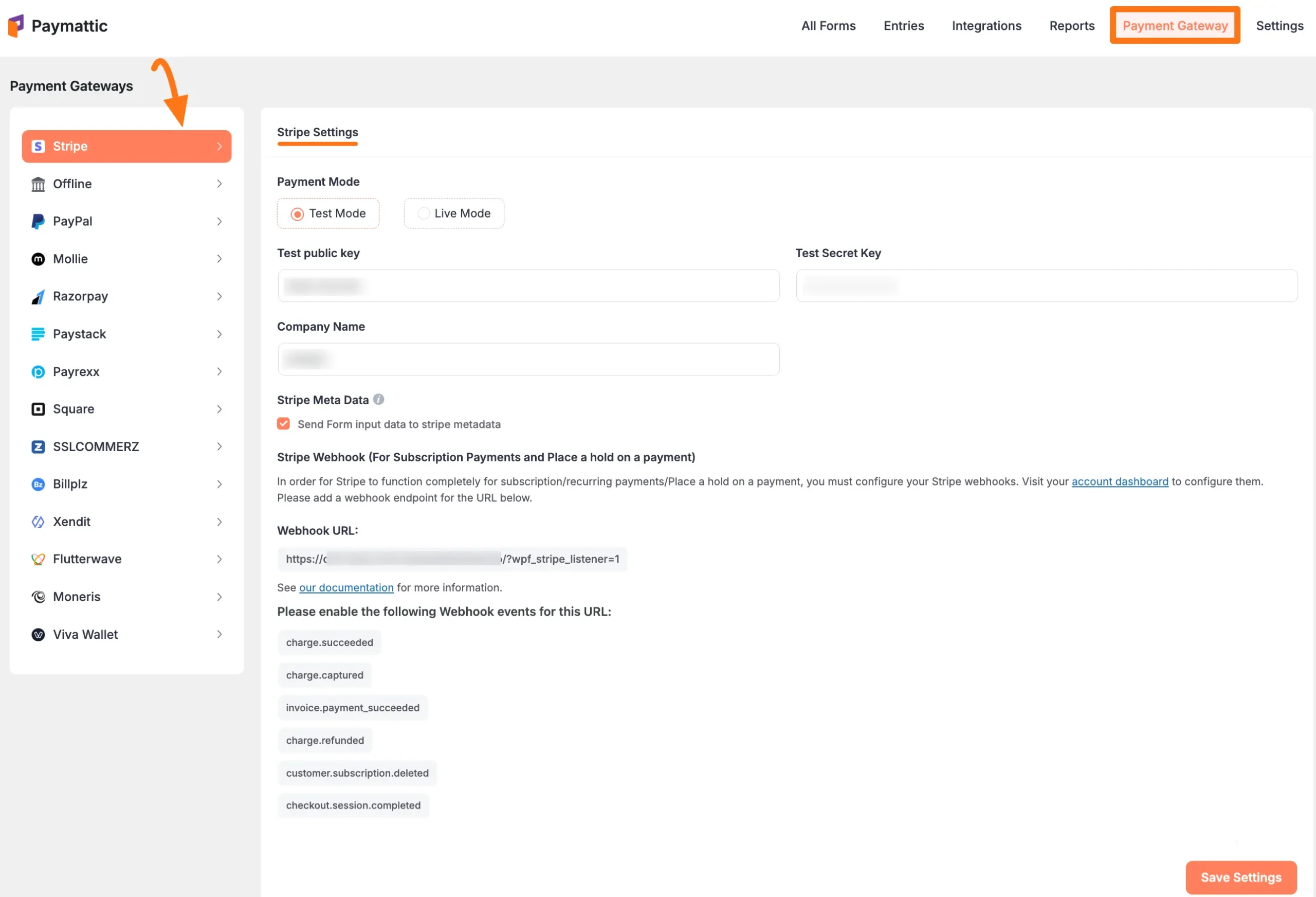Screen dimensions: 1316x897
Task: Switch to the Stripe Settings tab
Action: pos(318,133)
